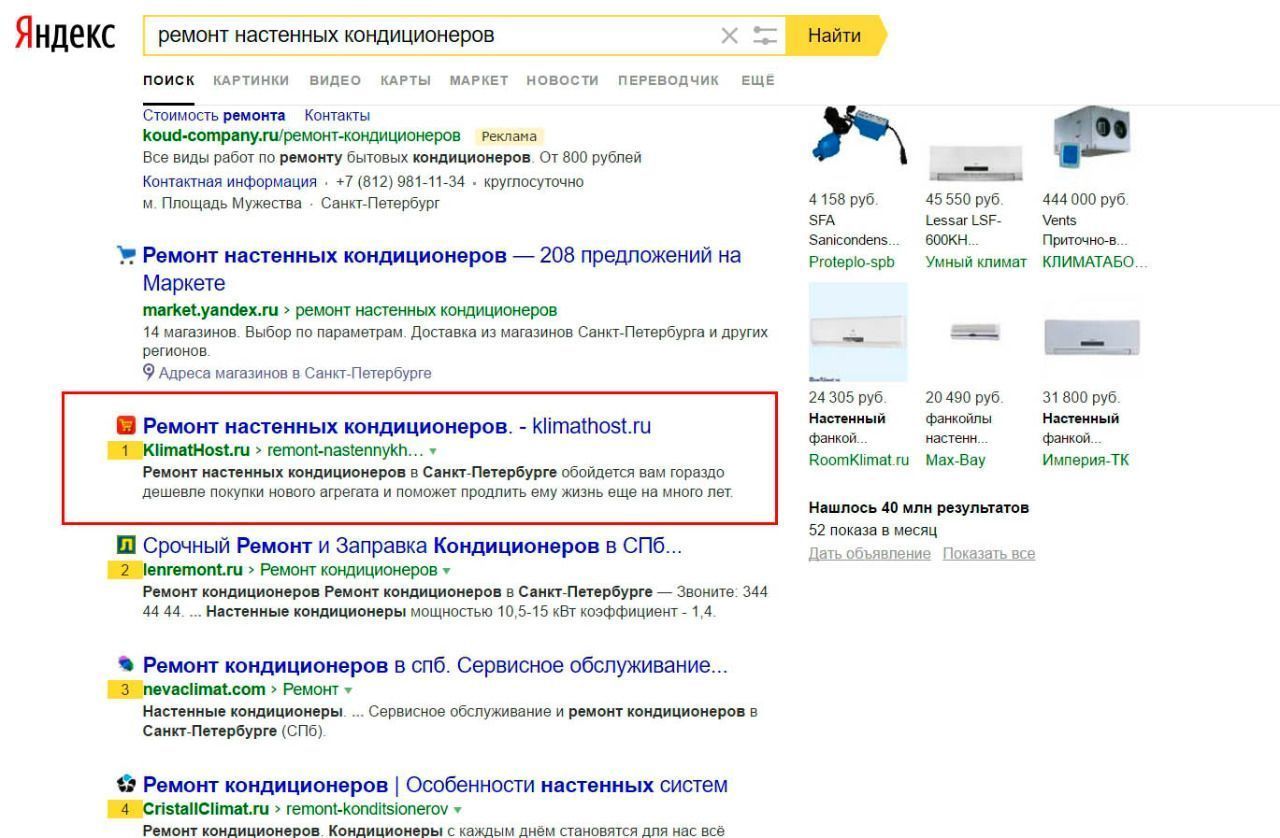1280x838 pixels.
Task: Click CristallClimat.ru favicon icon
Action: pos(125,785)
